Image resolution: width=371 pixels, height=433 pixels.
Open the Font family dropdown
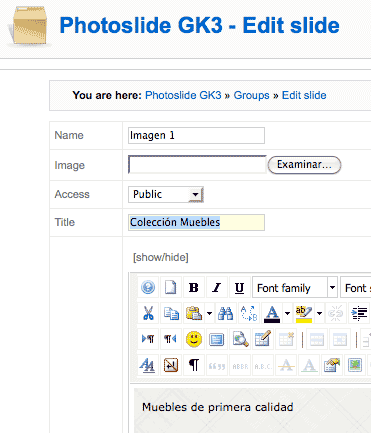(x=295, y=287)
